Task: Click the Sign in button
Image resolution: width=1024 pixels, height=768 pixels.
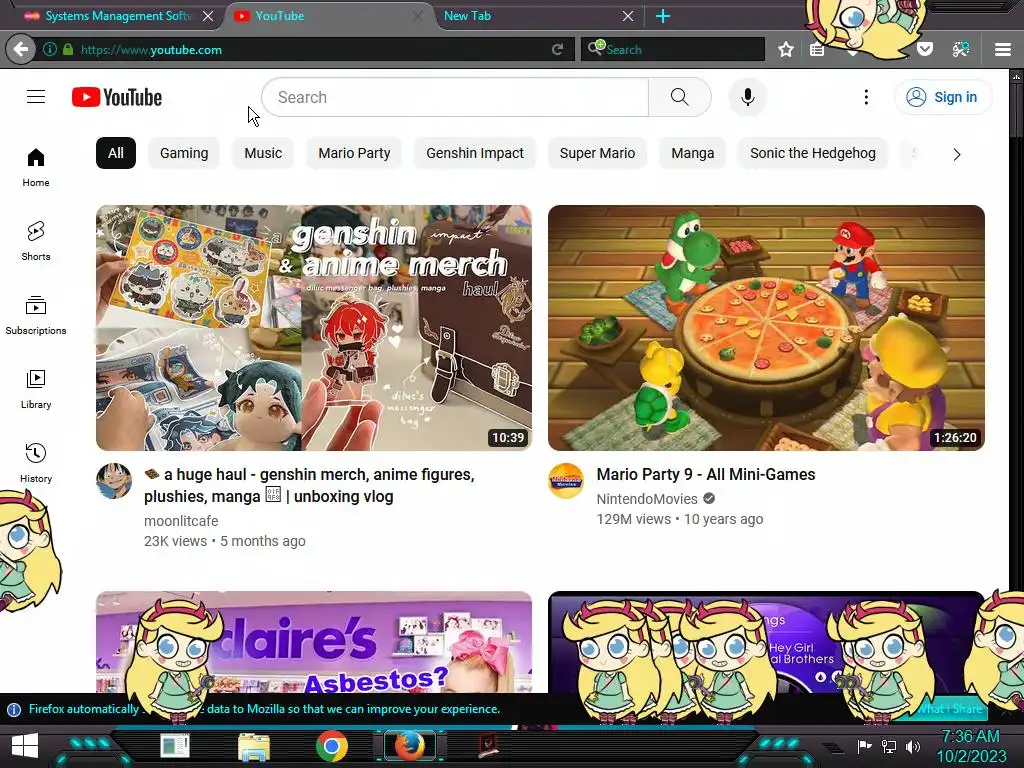Action: click(x=942, y=97)
